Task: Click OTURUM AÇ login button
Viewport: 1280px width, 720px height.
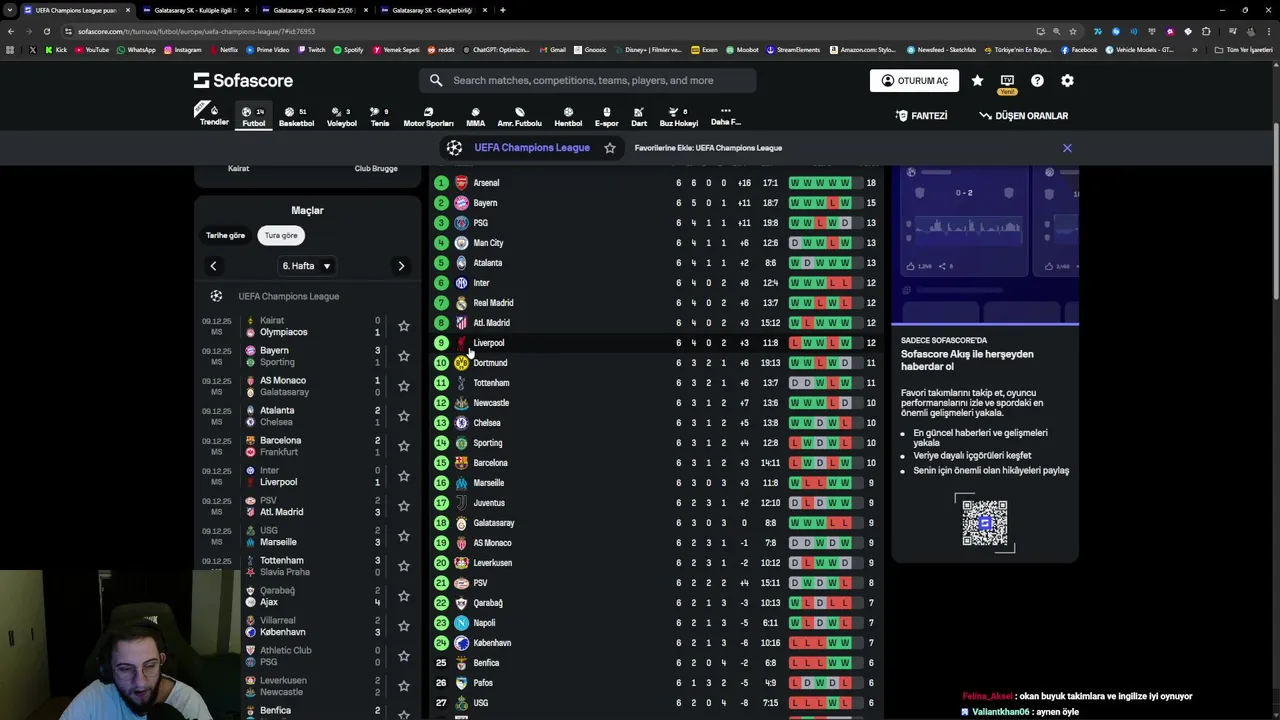Action: click(914, 81)
